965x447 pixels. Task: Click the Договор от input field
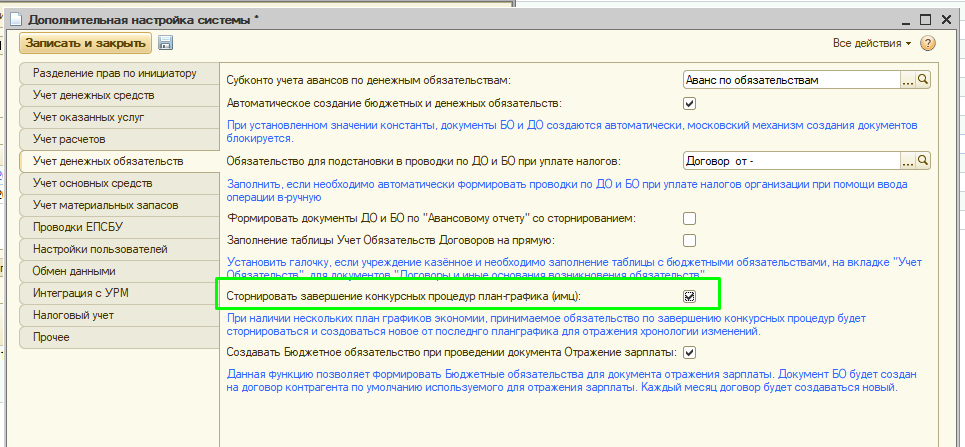point(790,161)
